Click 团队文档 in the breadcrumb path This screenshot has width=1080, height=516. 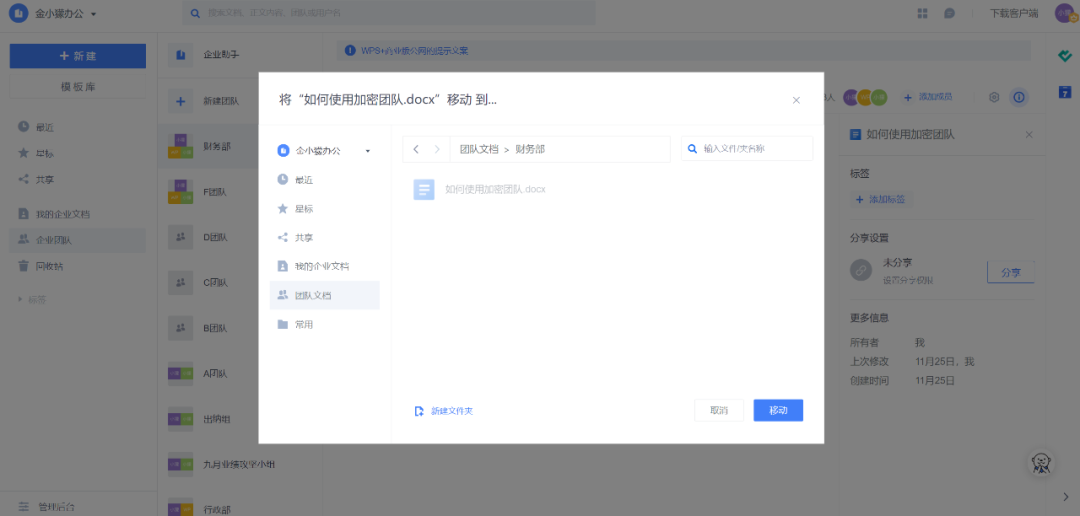pyautogui.click(x=479, y=149)
